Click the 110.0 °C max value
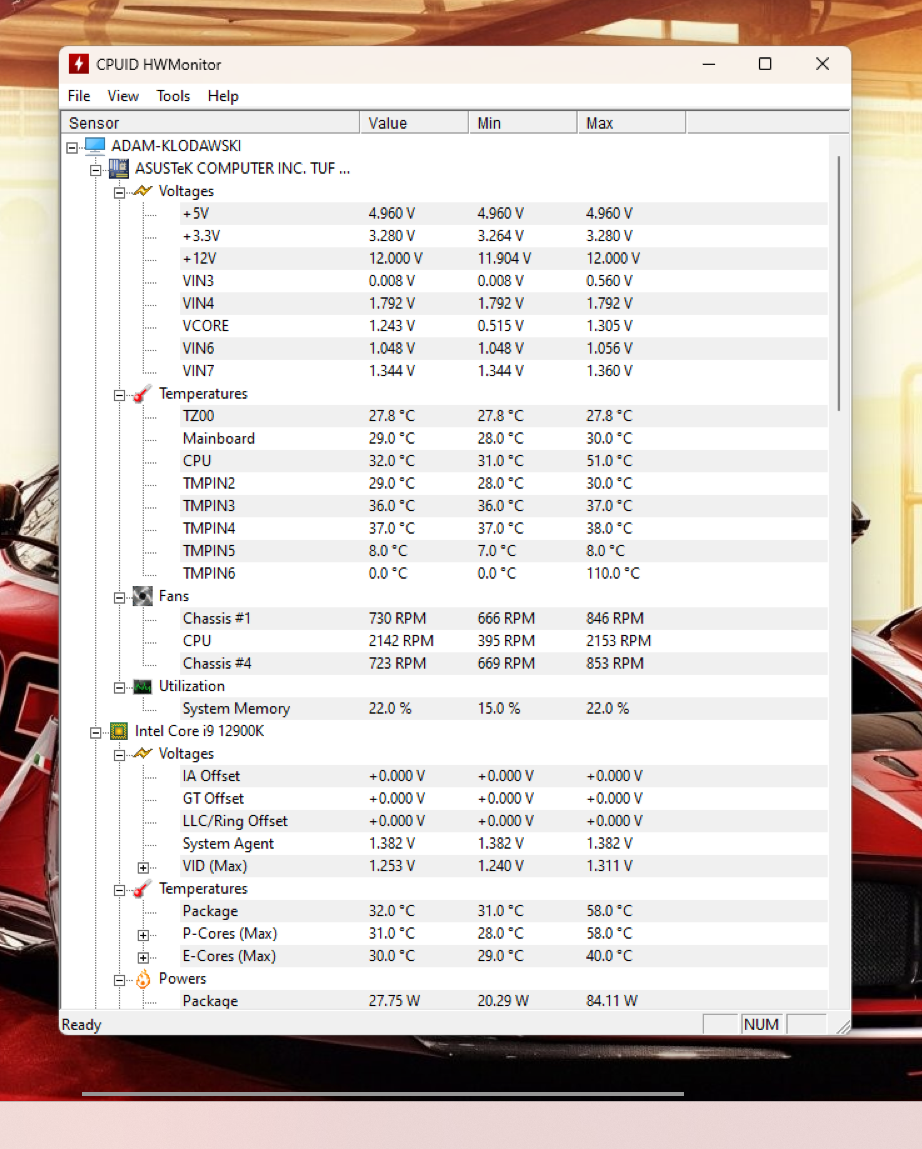Screen dimensions: 922x1149 pyautogui.click(x=613, y=574)
